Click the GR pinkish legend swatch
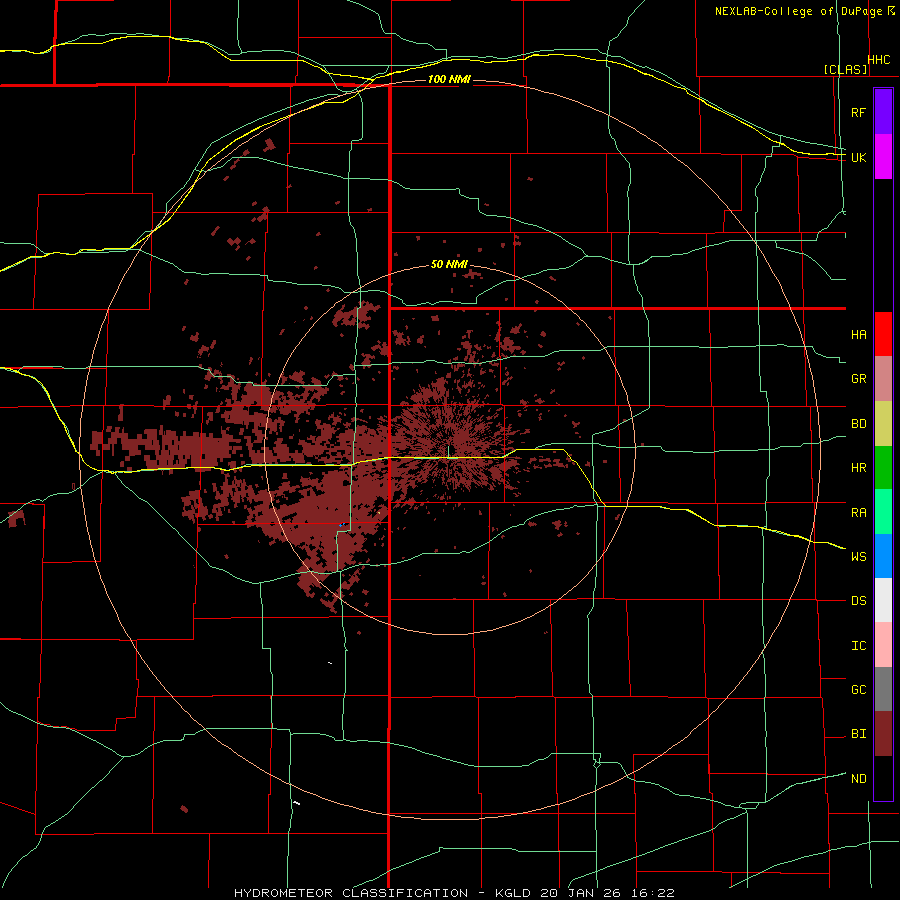 coord(883,378)
